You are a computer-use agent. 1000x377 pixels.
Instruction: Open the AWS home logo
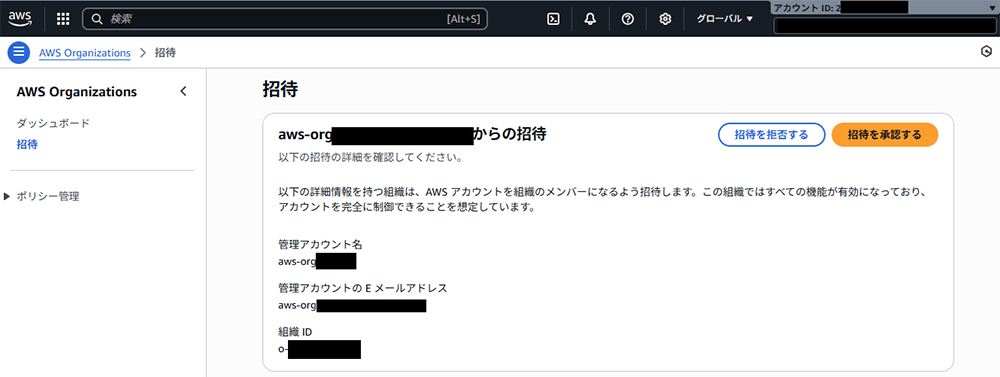click(x=20, y=18)
